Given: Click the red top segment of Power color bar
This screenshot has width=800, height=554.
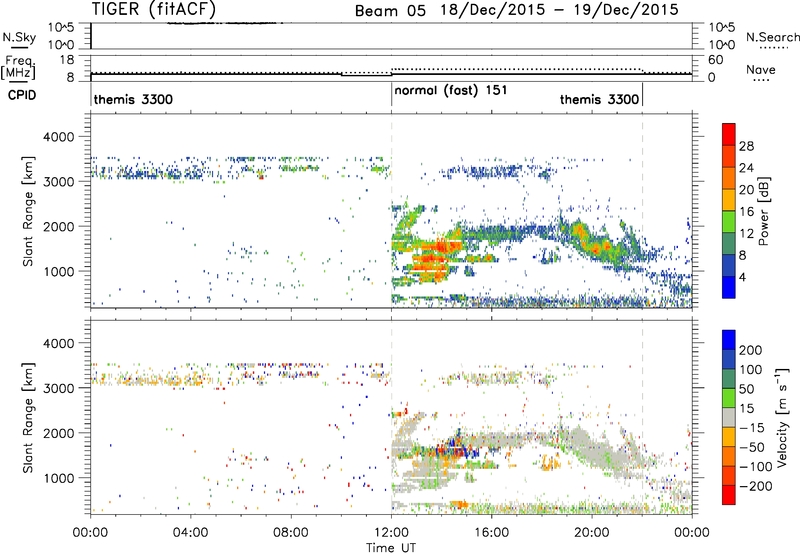Looking at the screenshot, I should tap(729, 134).
